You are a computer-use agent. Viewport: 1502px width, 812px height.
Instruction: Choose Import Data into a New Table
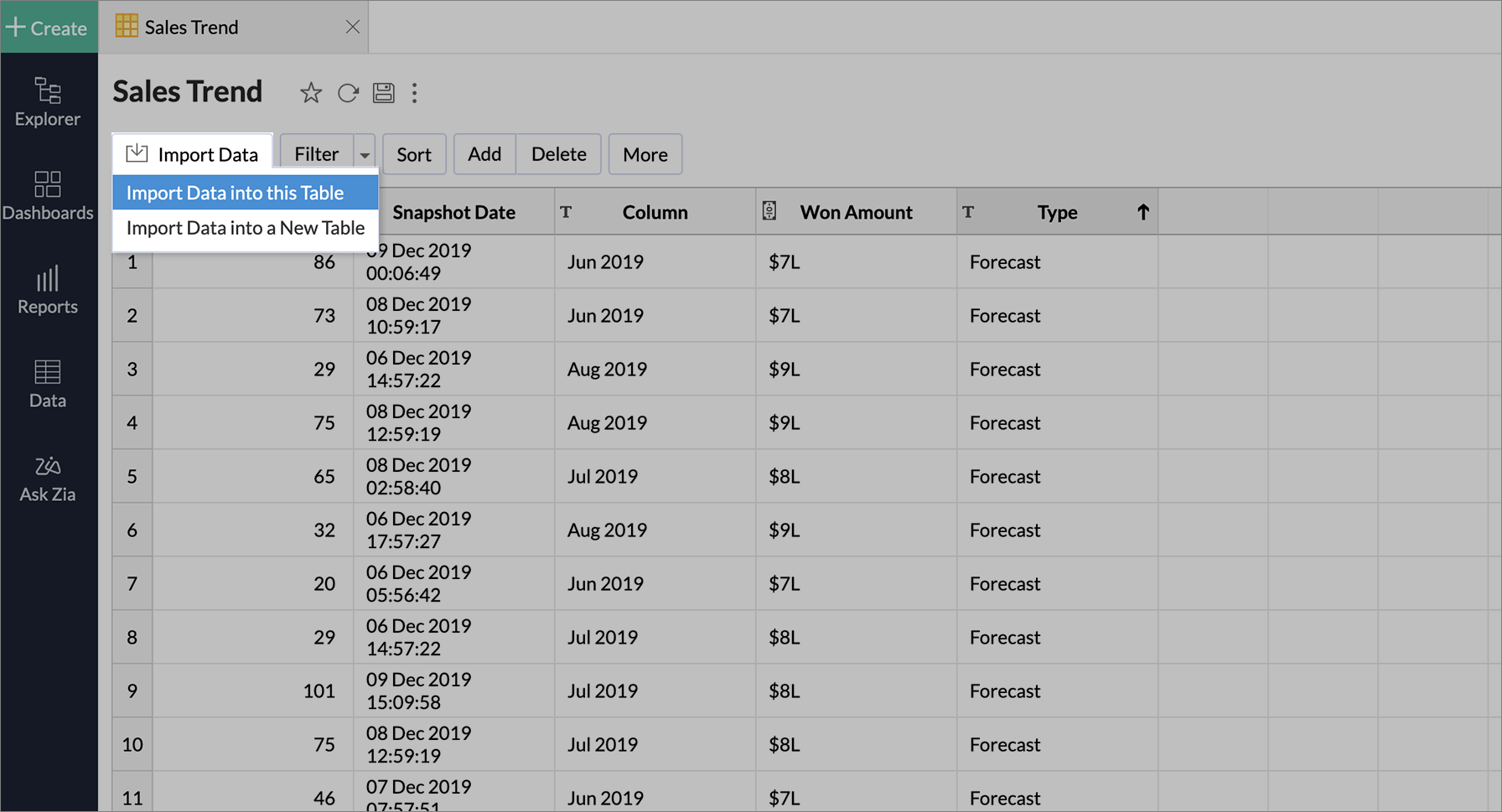[246, 228]
